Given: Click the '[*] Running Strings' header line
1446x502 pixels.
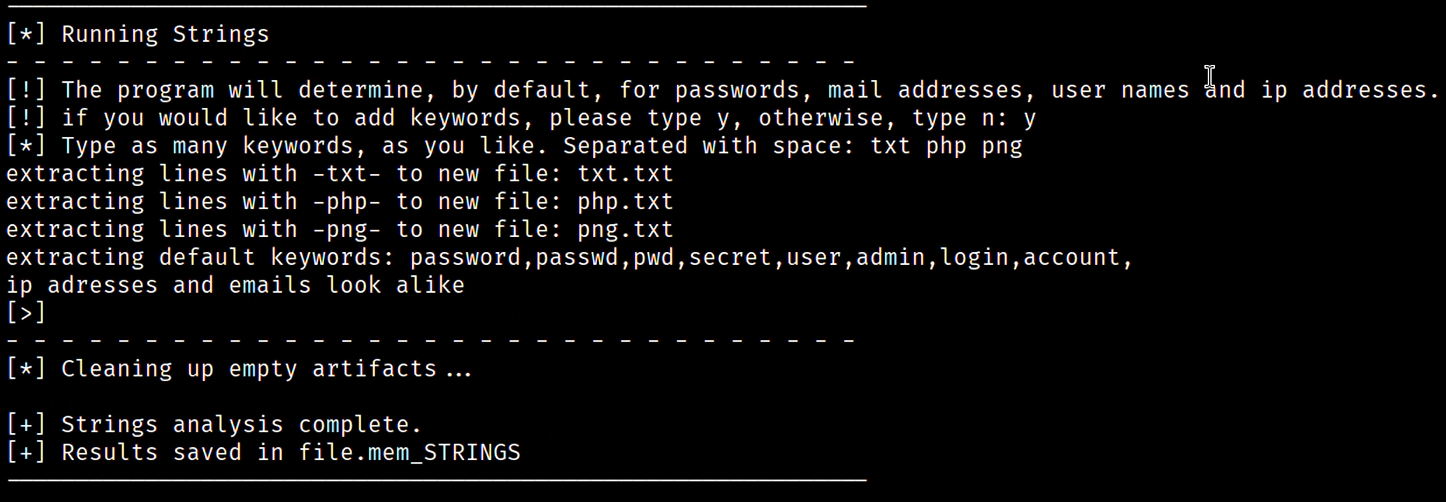Looking at the screenshot, I should click(138, 34).
